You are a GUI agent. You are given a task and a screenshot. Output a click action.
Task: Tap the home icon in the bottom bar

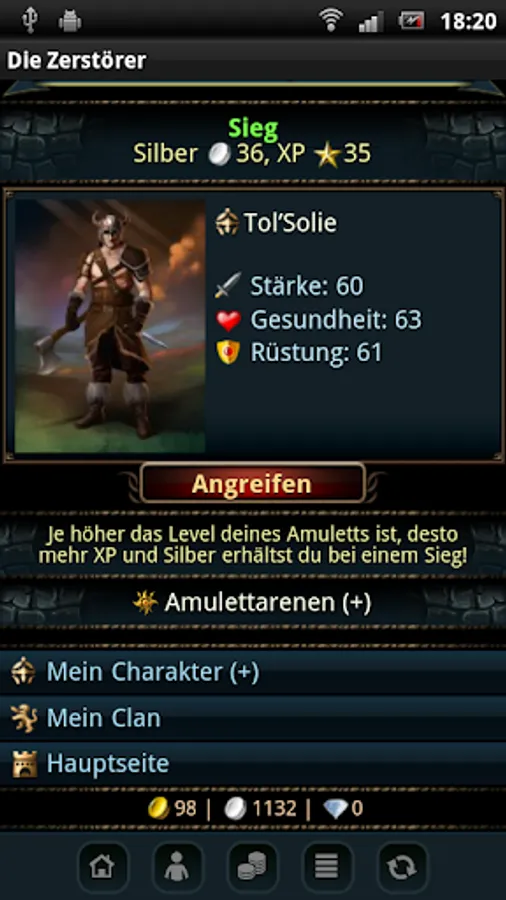102,867
